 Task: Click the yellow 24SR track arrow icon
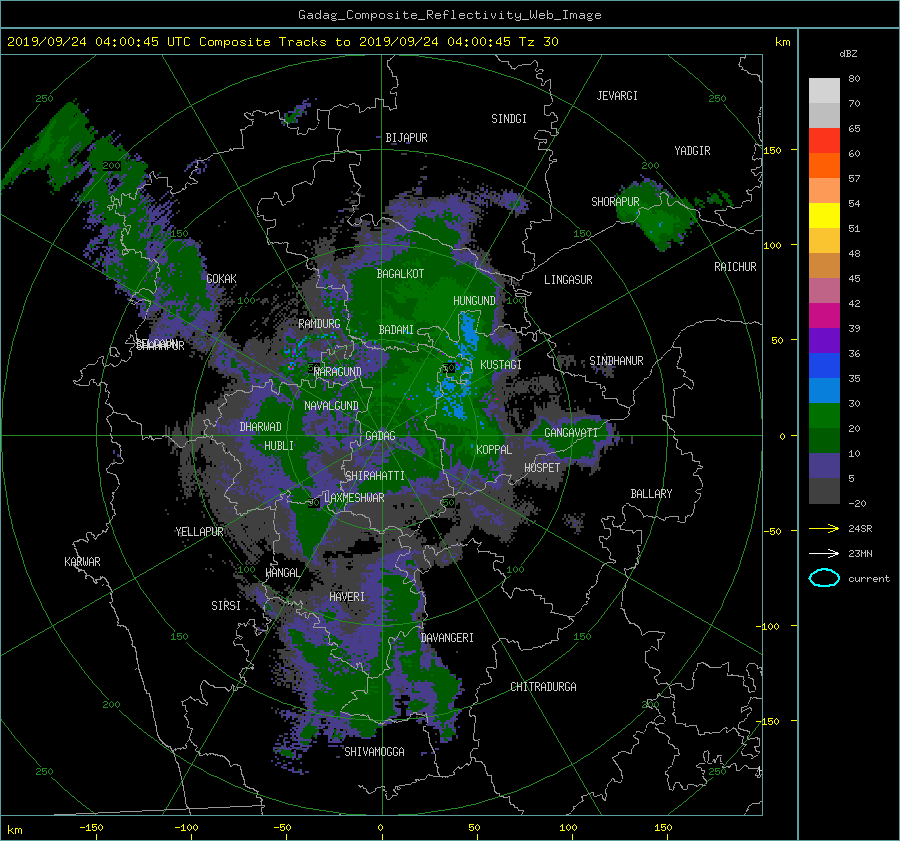824,528
